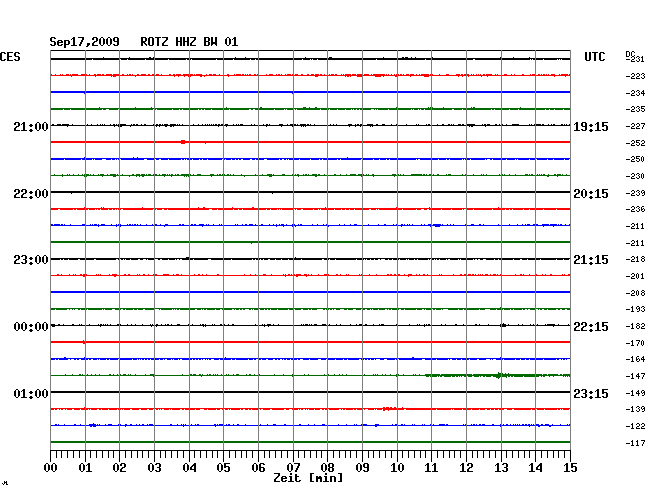The height and width of the screenshot is (494, 650).
Task: Click minute tick label 06 on time axis
Action: 258,468
